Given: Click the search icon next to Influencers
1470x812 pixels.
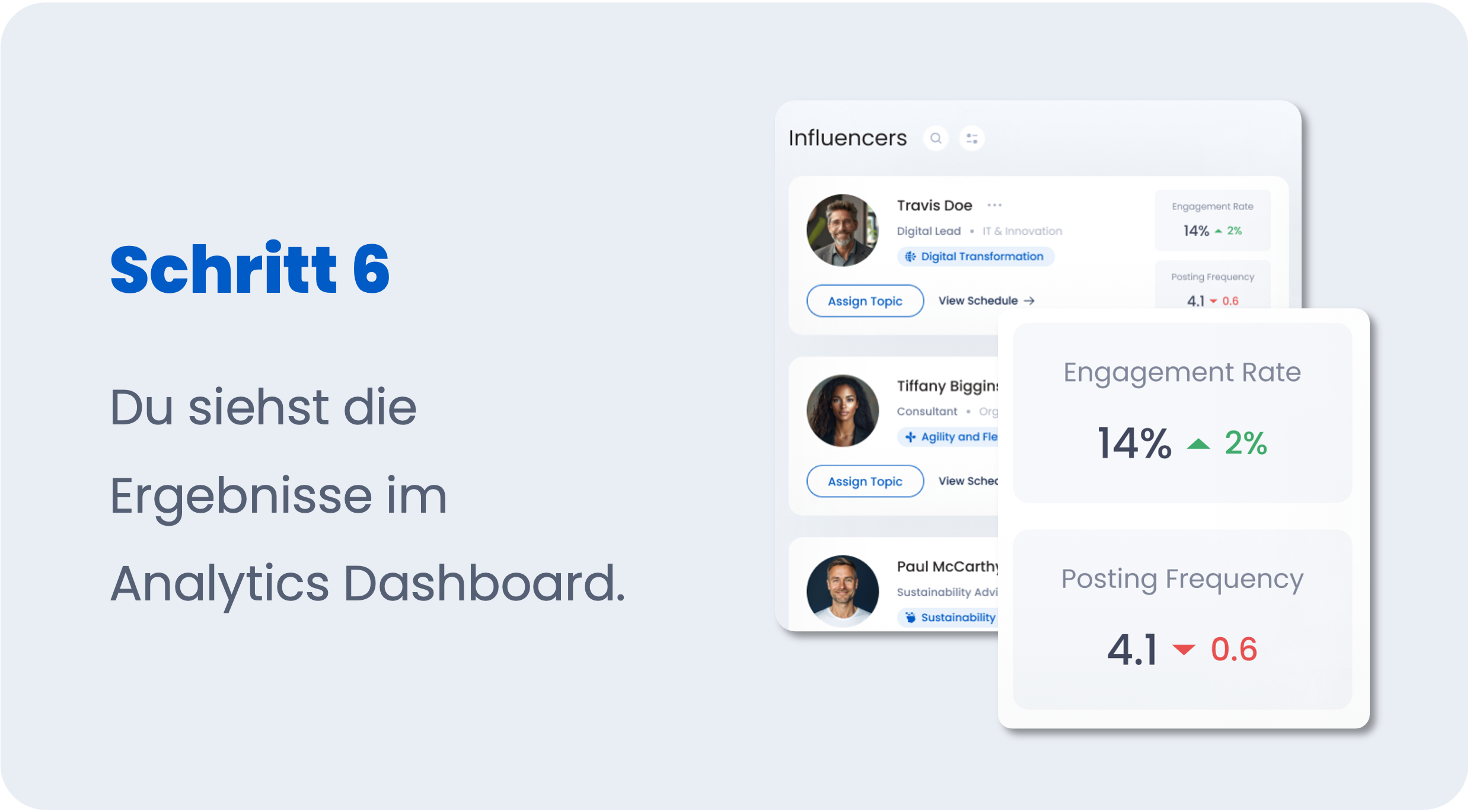Looking at the screenshot, I should tap(936, 138).
